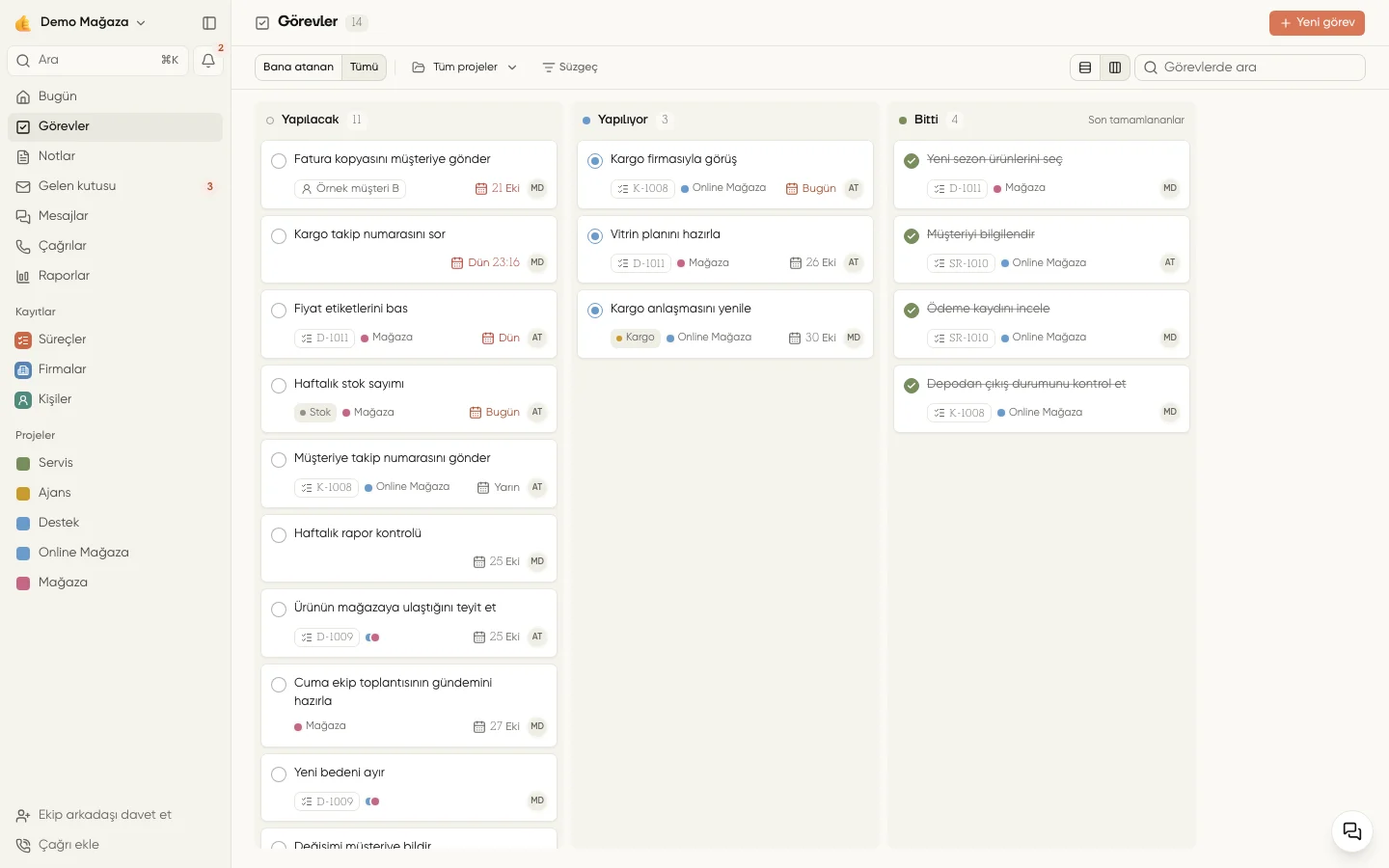Open the K-1008 tag on 'Müşteriye takip numarasını gönder'
The image size is (1389, 868).
(x=327, y=488)
